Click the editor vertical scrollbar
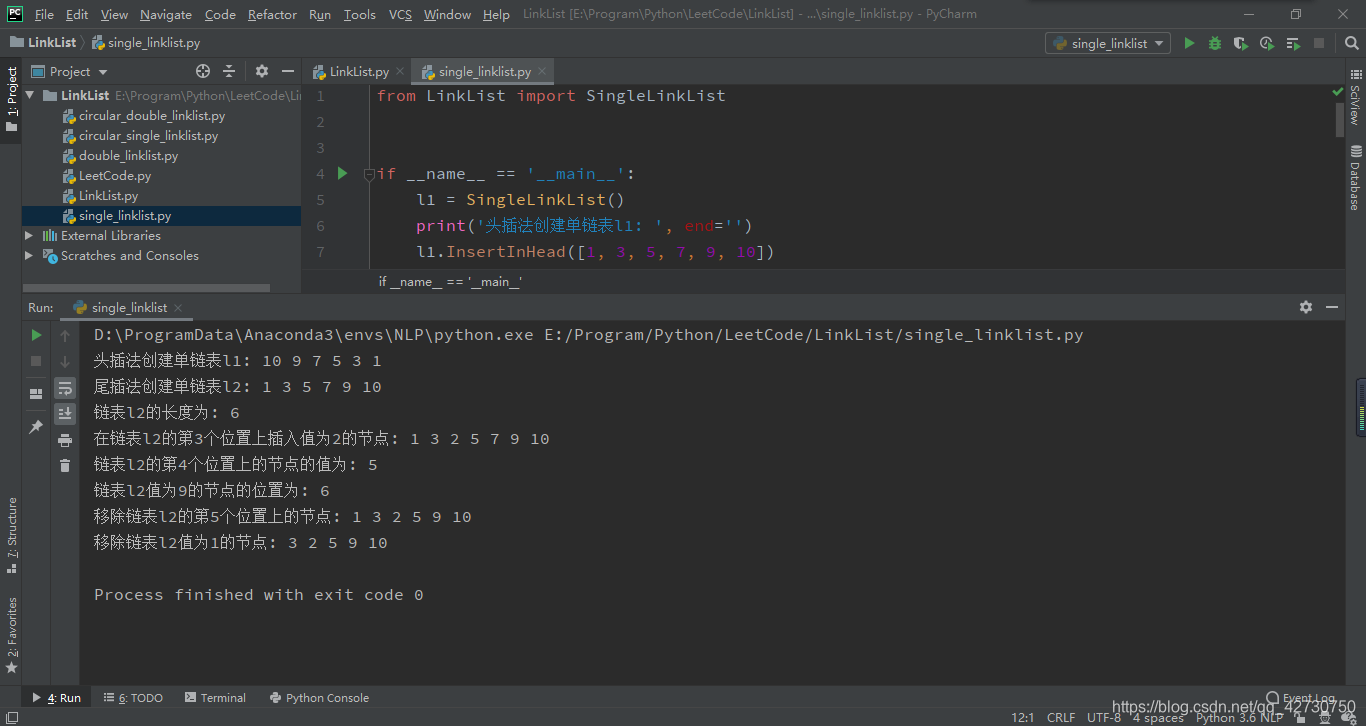 point(1340,120)
